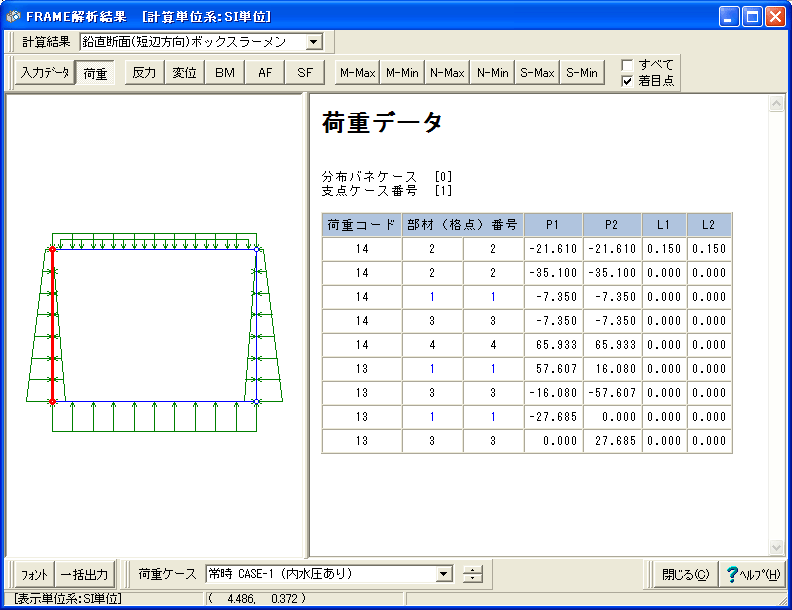792x610 pixels.
Task: Open the help via ヘルプ(H) button
Action: click(752, 574)
